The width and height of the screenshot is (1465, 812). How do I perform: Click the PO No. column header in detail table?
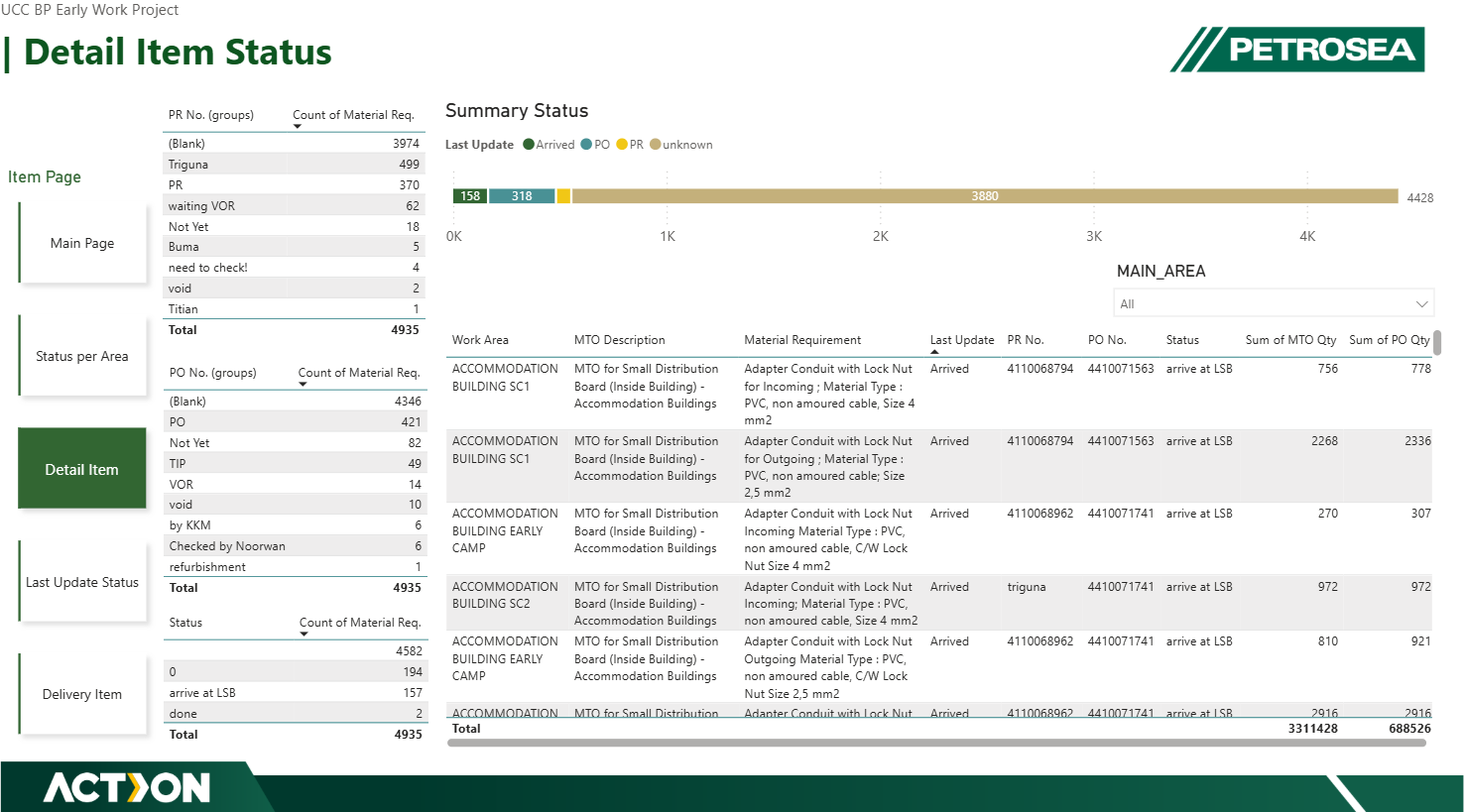tap(1107, 340)
